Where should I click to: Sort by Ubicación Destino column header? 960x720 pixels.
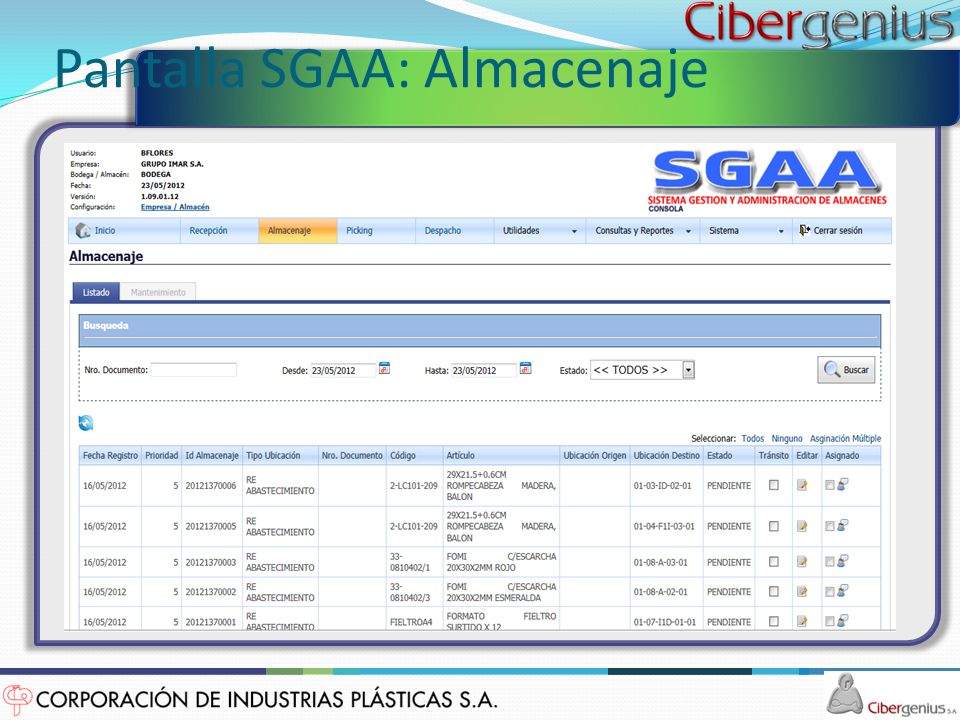click(666, 456)
